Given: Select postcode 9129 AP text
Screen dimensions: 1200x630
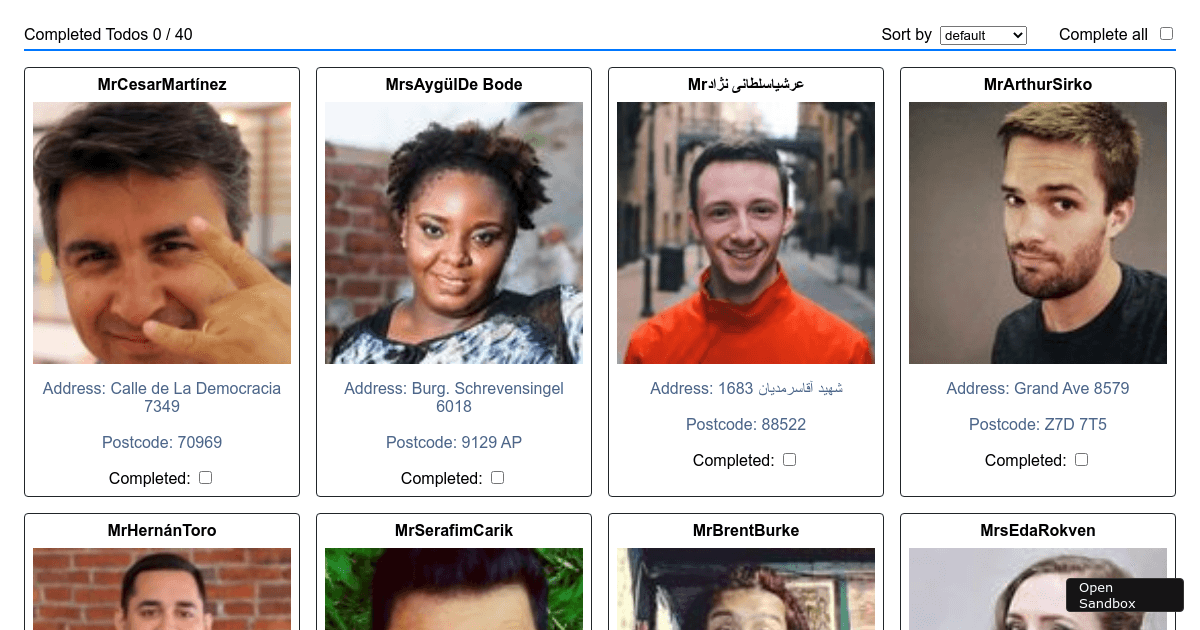Looking at the screenshot, I should point(454,442).
